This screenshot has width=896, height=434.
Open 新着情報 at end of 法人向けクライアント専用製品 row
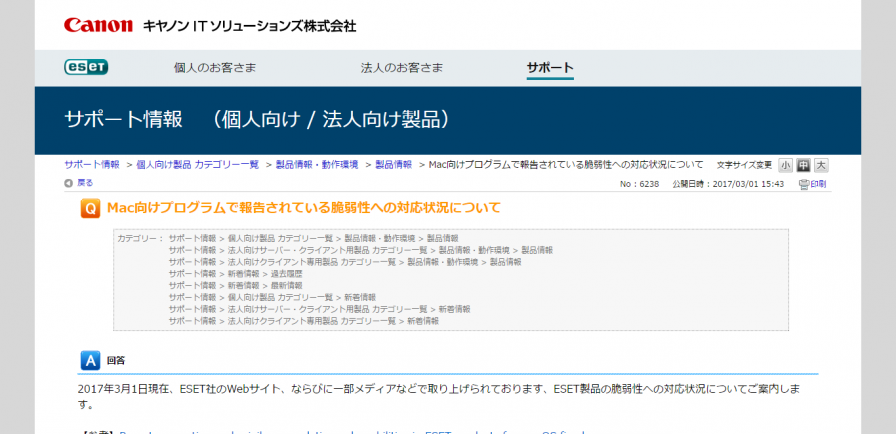click(x=423, y=322)
